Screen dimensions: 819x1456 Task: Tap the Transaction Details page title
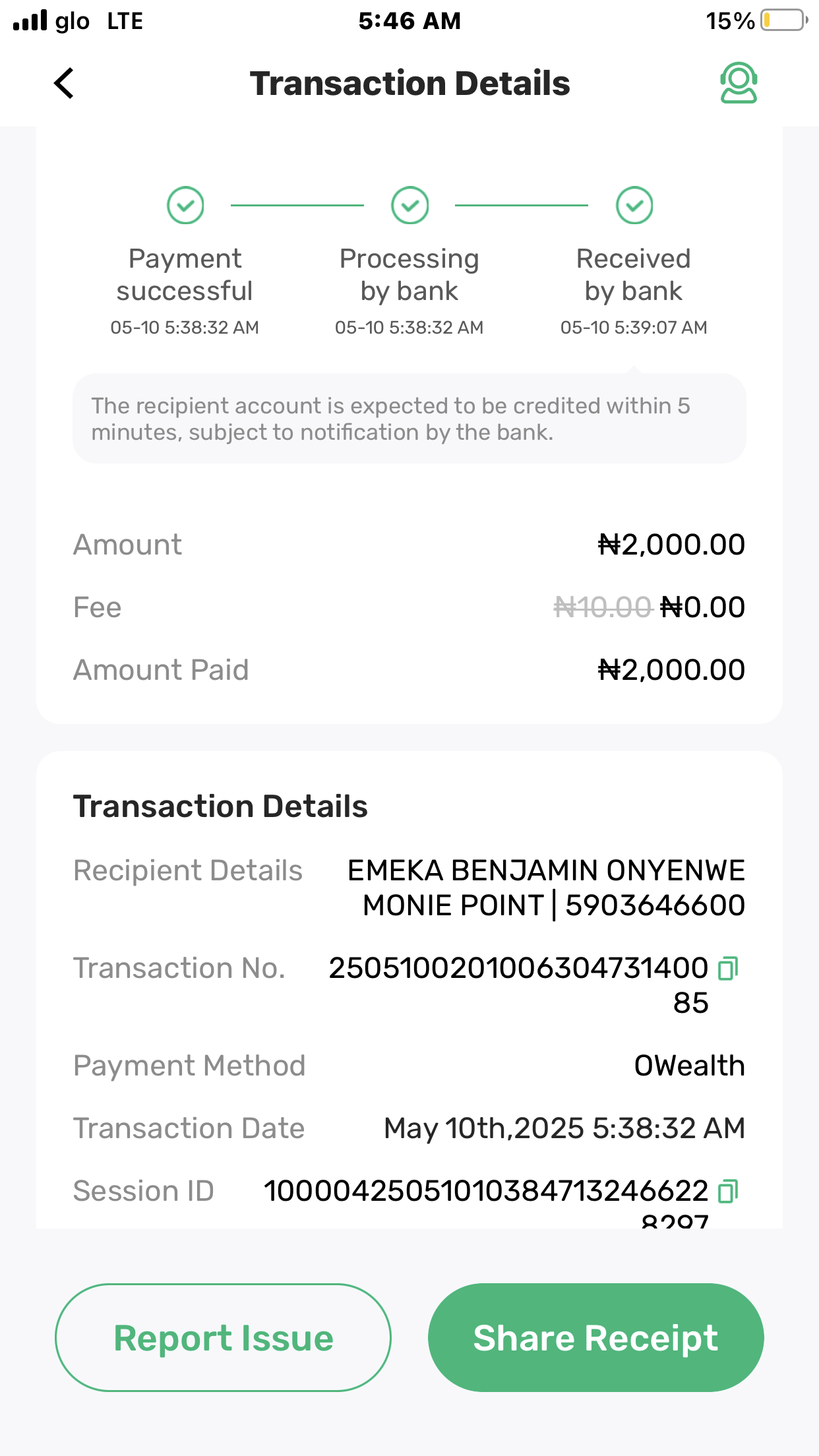pos(409,84)
